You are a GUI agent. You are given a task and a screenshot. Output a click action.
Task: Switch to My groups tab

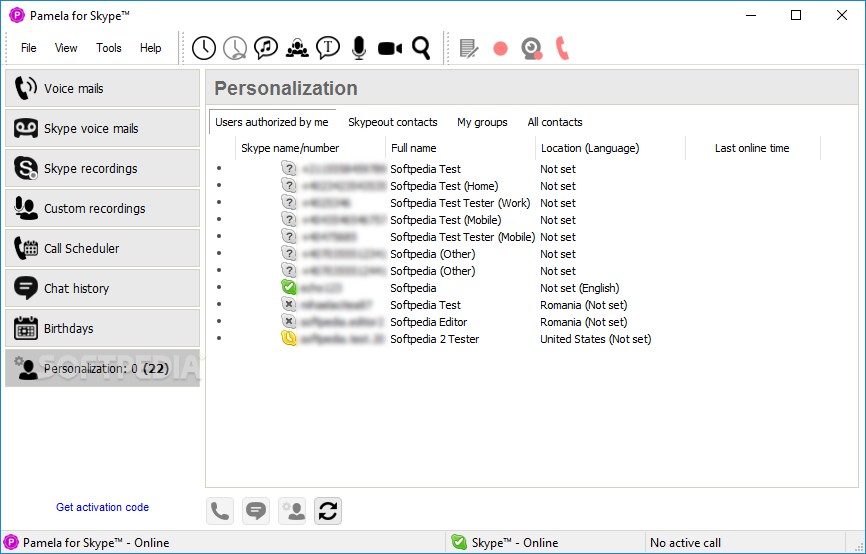pyautogui.click(x=482, y=122)
